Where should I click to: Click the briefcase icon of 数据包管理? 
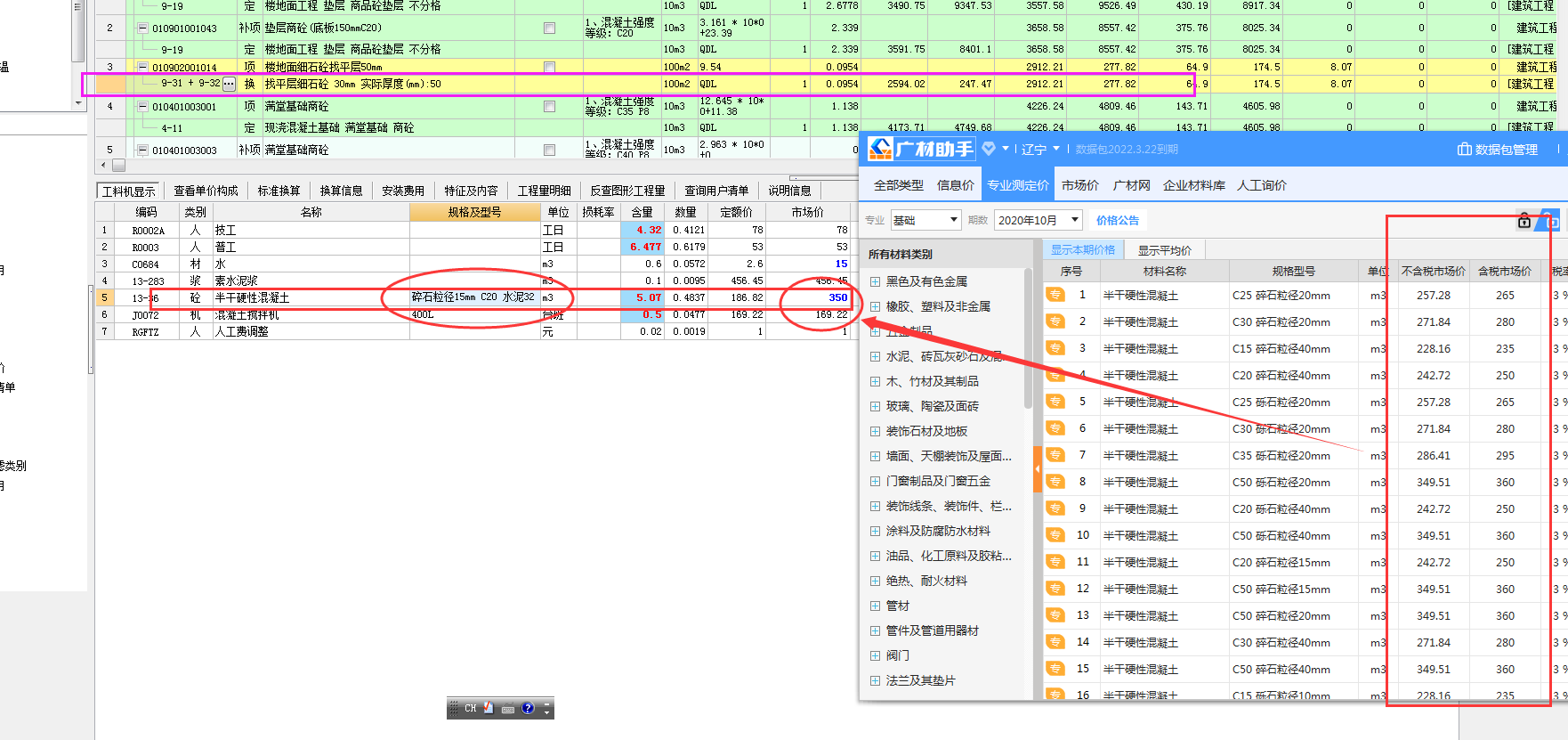(x=1464, y=150)
